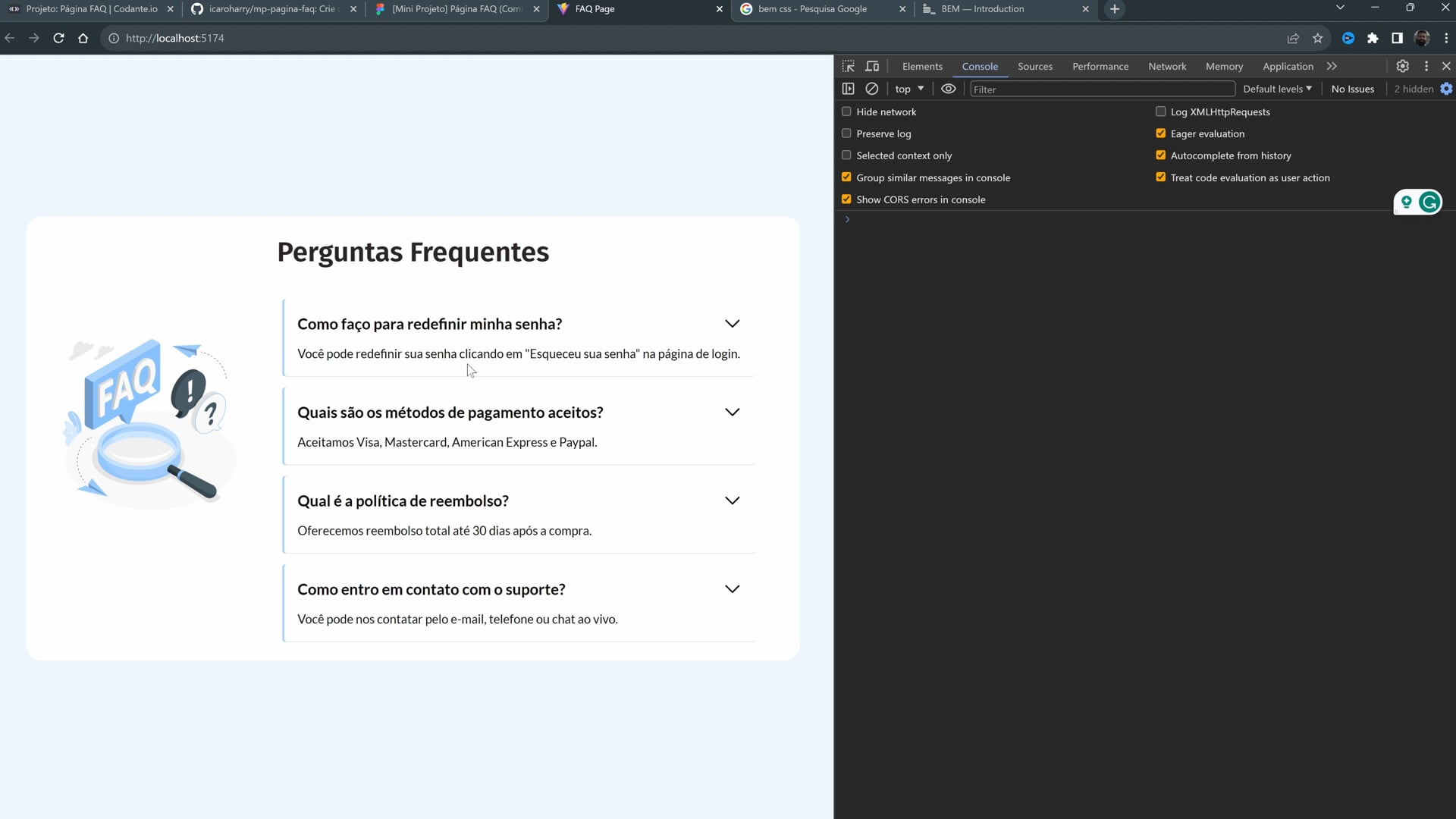Open the top JavaScript context dropdown
Image resolution: width=1456 pixels, height=819 pixels.
[909, 89]
